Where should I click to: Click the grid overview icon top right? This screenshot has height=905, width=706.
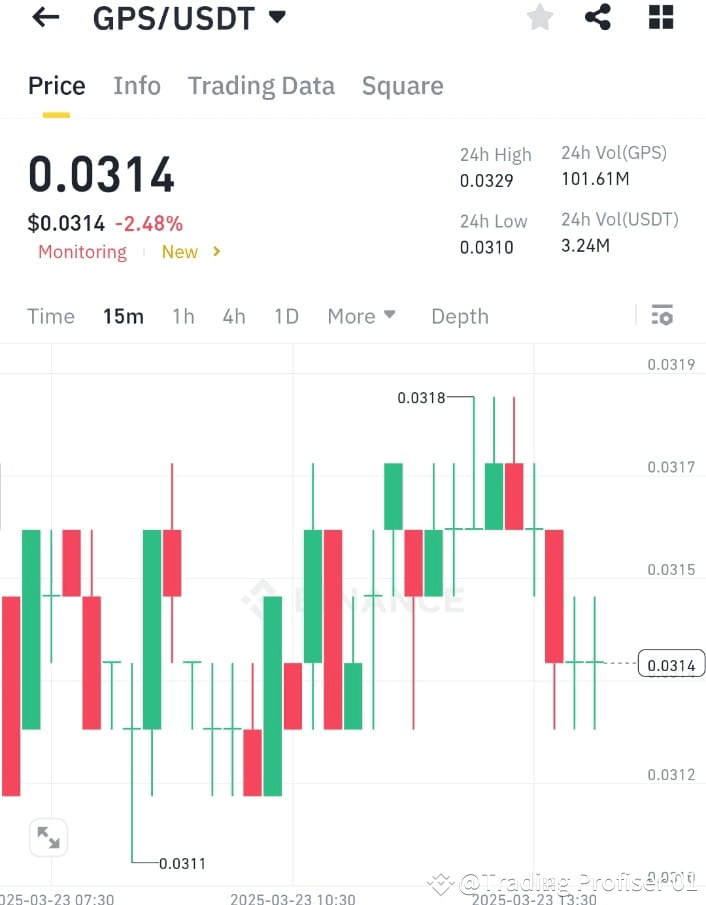[x=658, y=17]
